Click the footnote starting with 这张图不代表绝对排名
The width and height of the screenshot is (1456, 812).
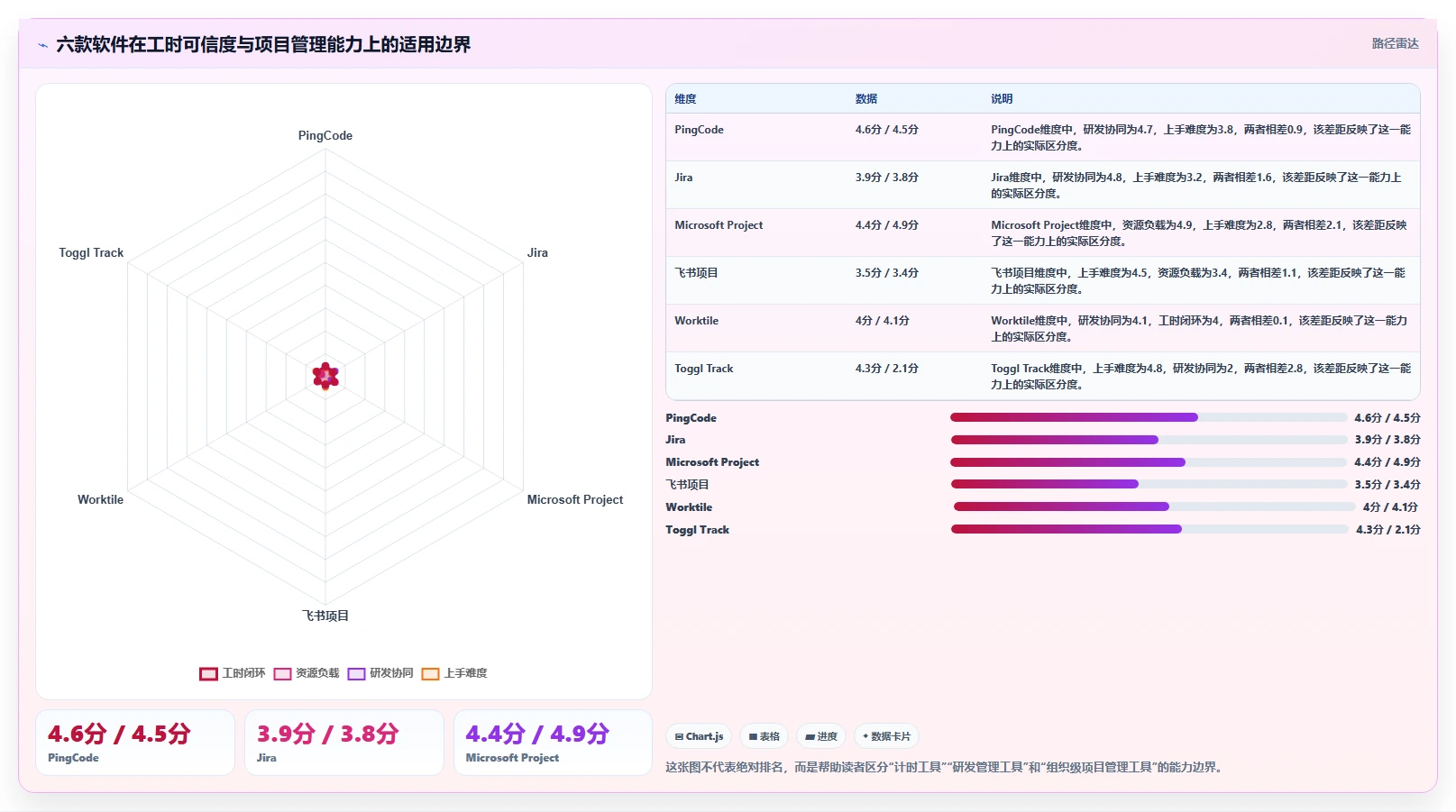[944, 768]
